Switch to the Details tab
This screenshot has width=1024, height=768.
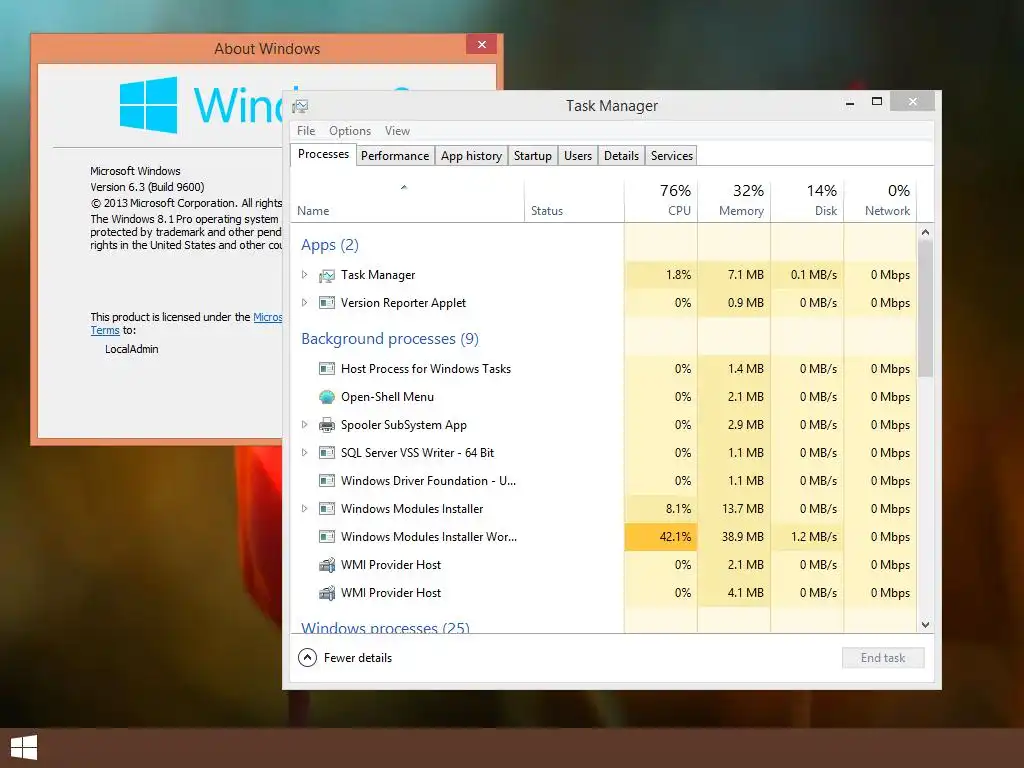(x=621, y=155)
